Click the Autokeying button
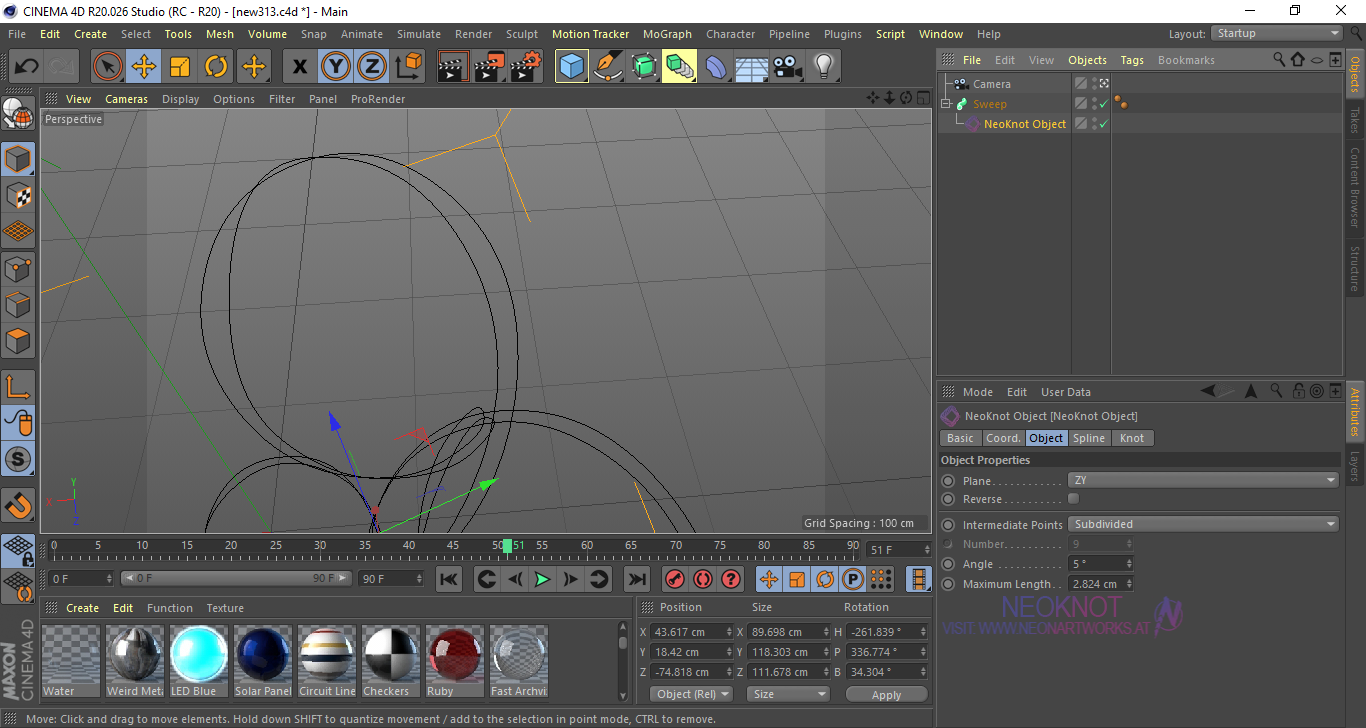This screenshot has height=728, width=1366. tap(702, 579)
